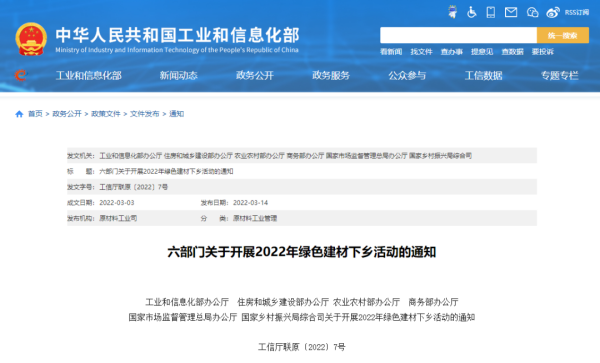Click the red 'e' icon in the navigation bar
This screenshot has height=363, width=600.
tap(20, 75)
